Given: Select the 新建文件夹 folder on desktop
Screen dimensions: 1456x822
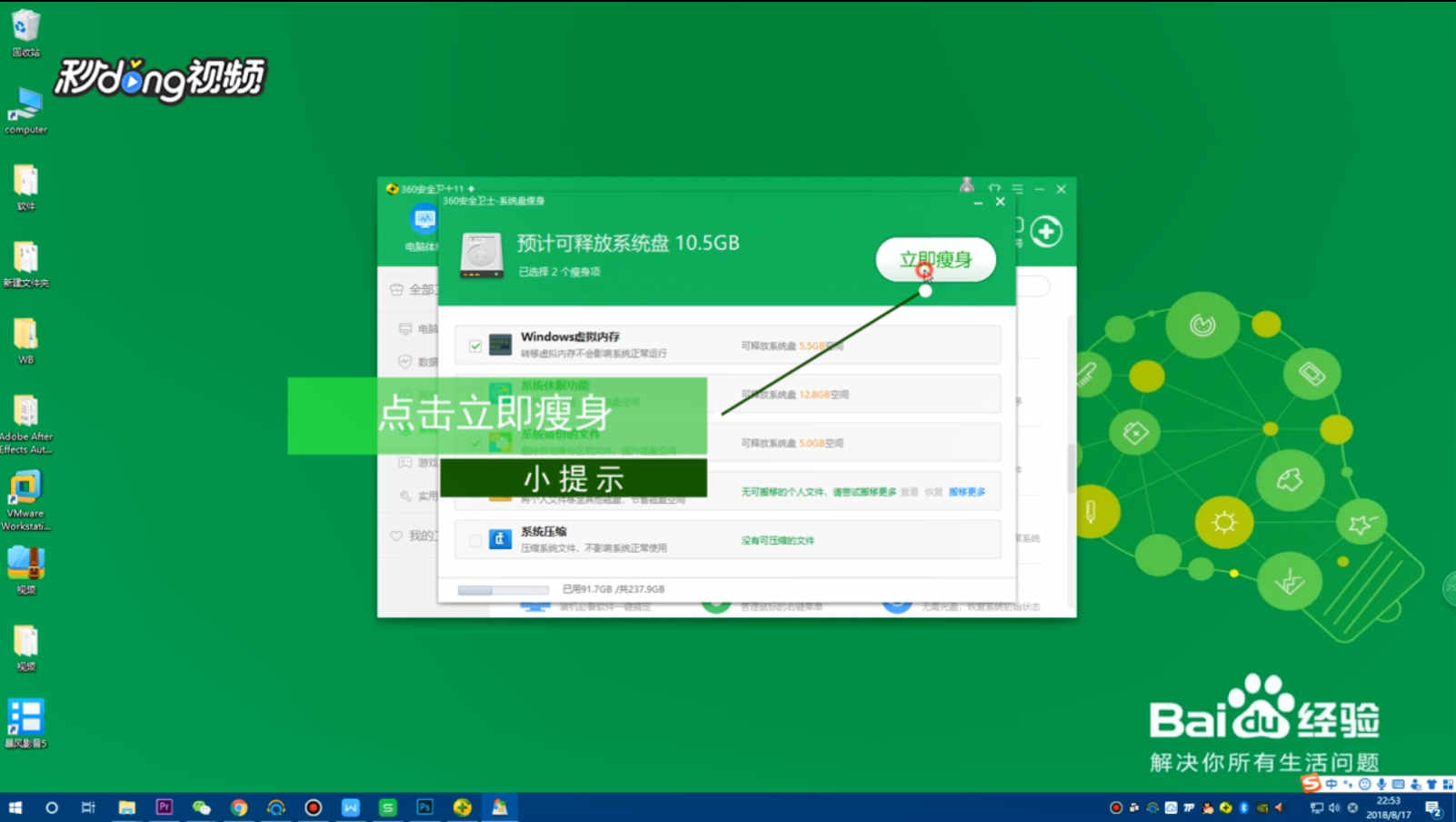Looking at the screenshot, I should (x=25, y=265).
